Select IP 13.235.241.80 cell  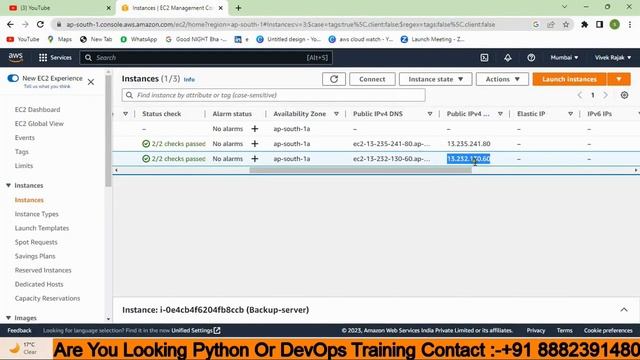click(469, 144)
